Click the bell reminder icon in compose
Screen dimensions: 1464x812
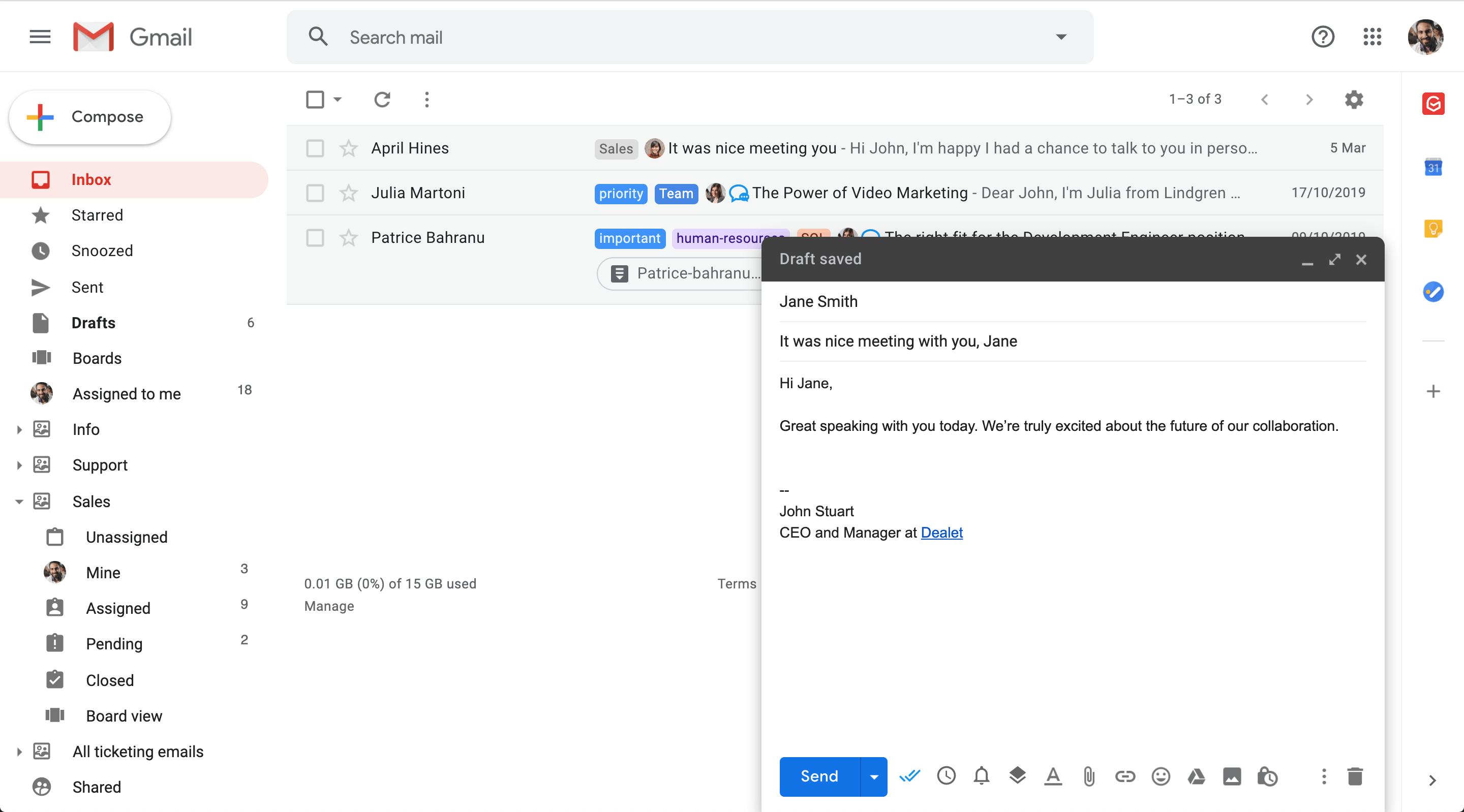click(982, 776)
